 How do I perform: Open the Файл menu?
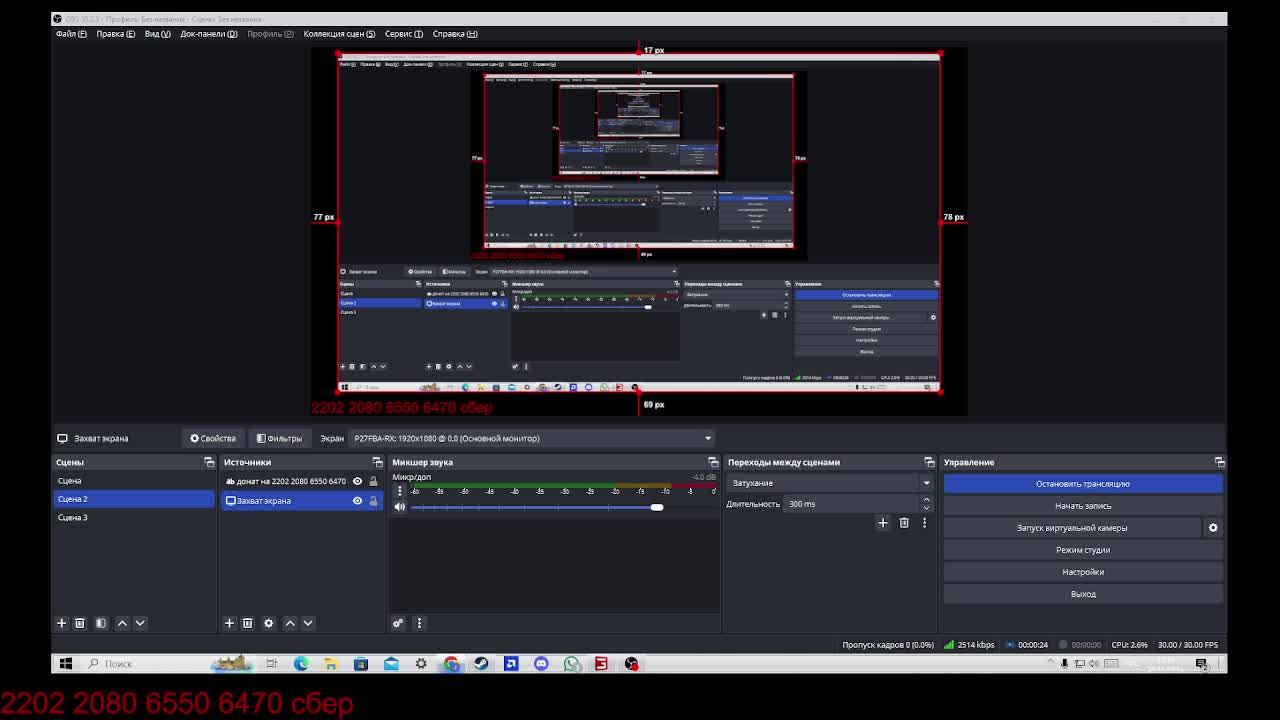(71, 34)
